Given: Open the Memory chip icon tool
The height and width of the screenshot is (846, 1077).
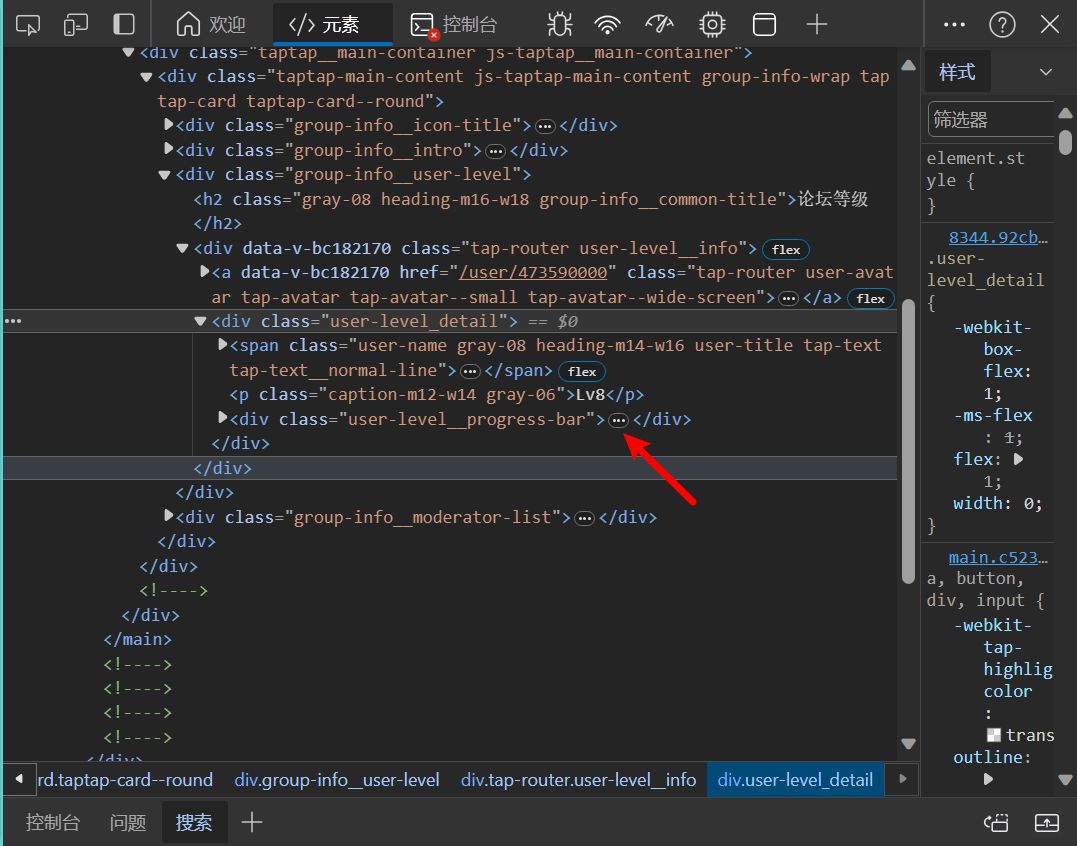Looking at the screenshot, I should tap(712, 25).
